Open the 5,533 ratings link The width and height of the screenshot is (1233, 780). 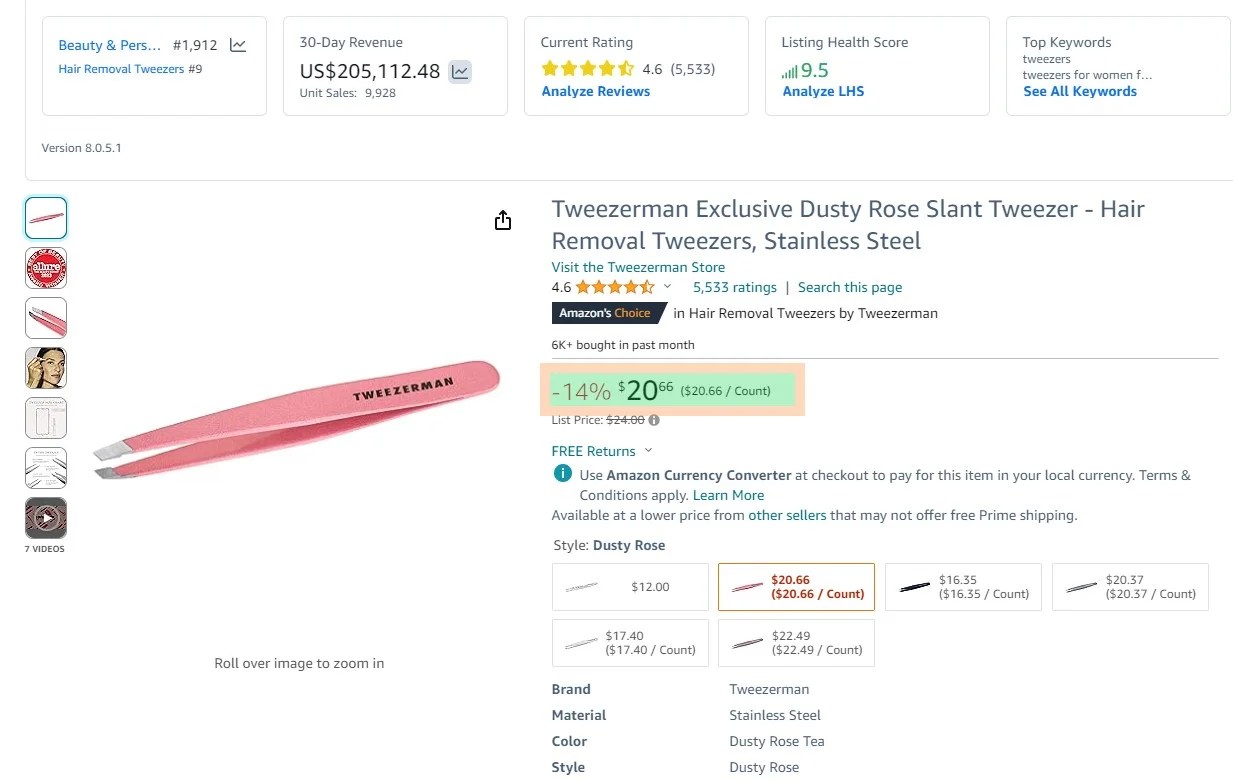click(734, 287)
